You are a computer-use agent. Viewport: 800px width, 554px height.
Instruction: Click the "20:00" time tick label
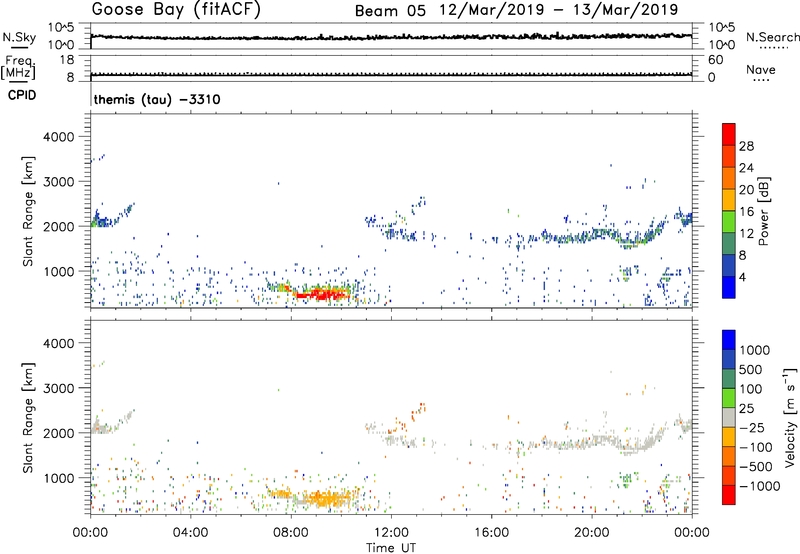tap(591, 533)
